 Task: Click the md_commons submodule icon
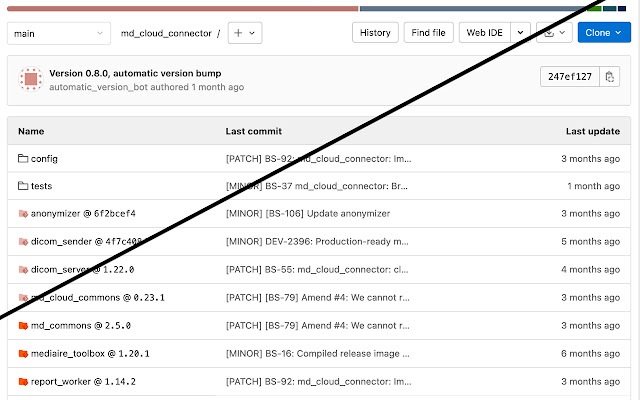click(23, 325)
